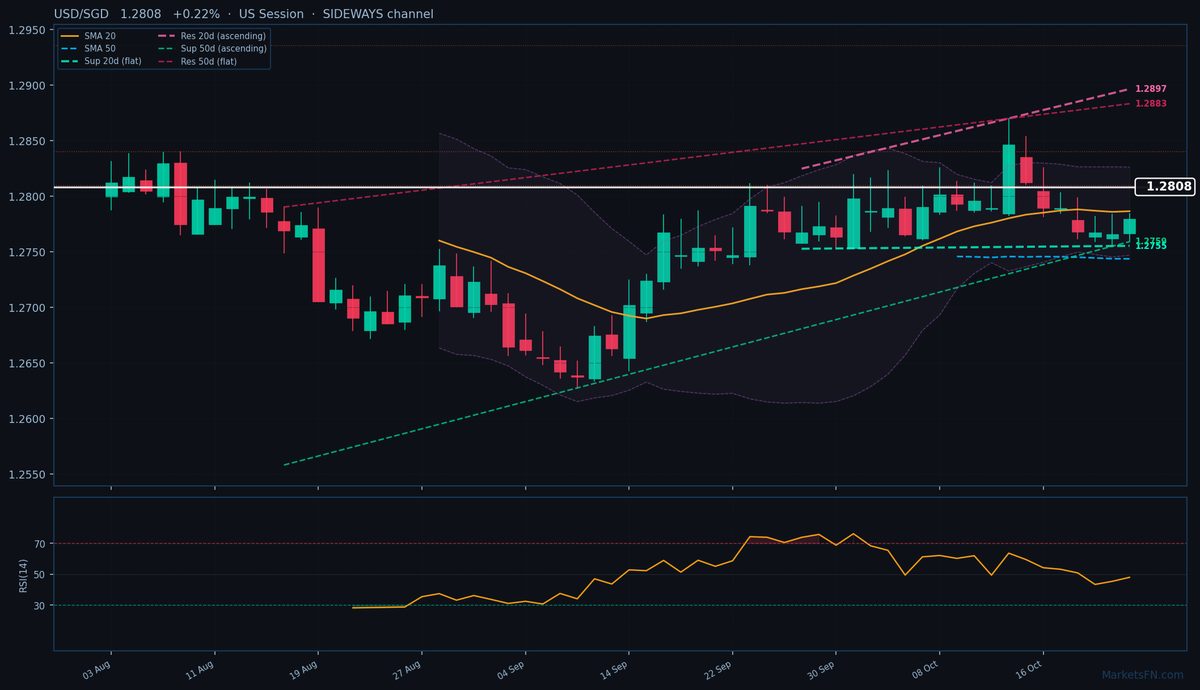Click the orange SMA 20 line sample in legend

coord(69,36)
